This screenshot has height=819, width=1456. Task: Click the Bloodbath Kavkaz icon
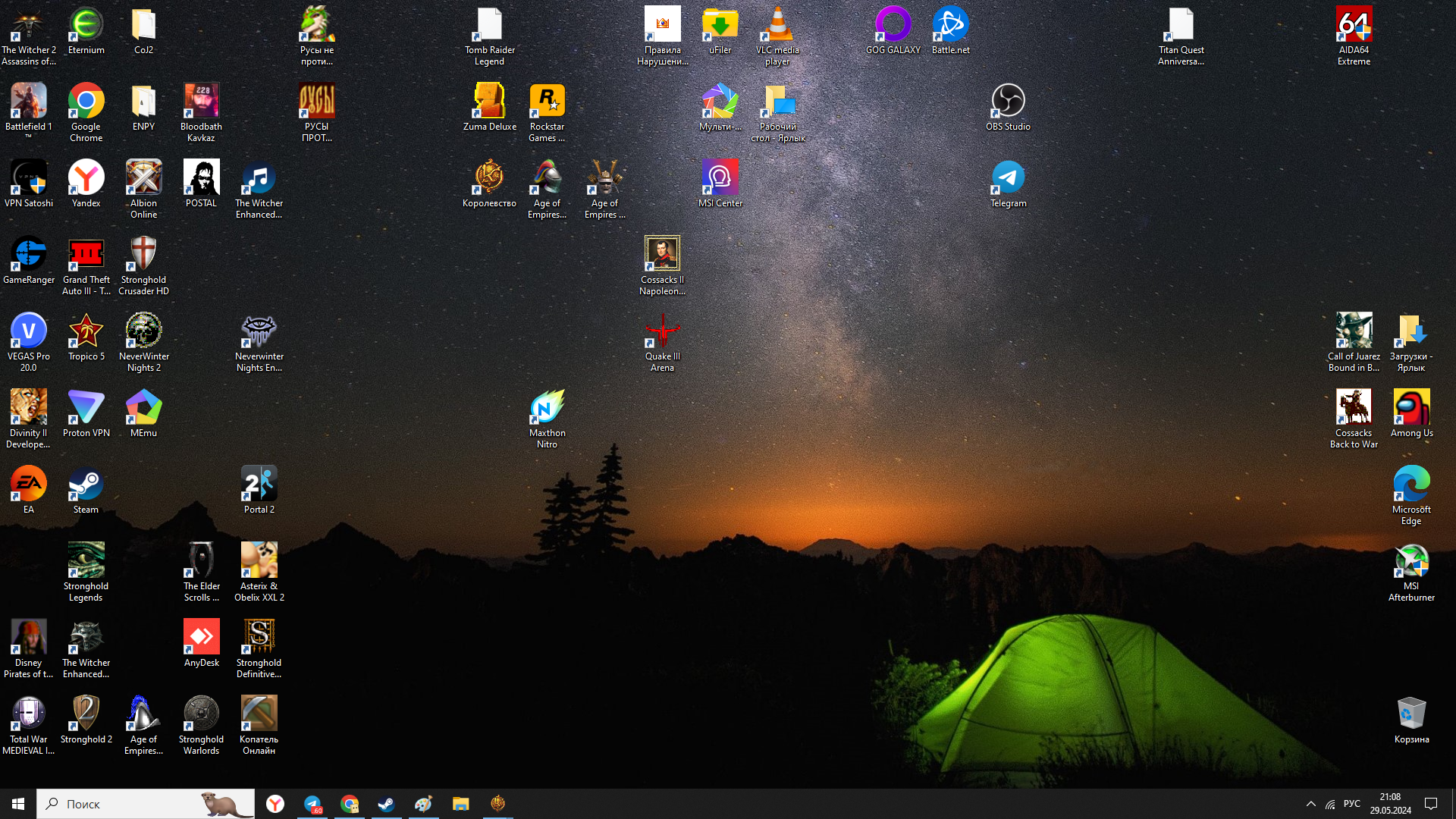pos(202,101)
